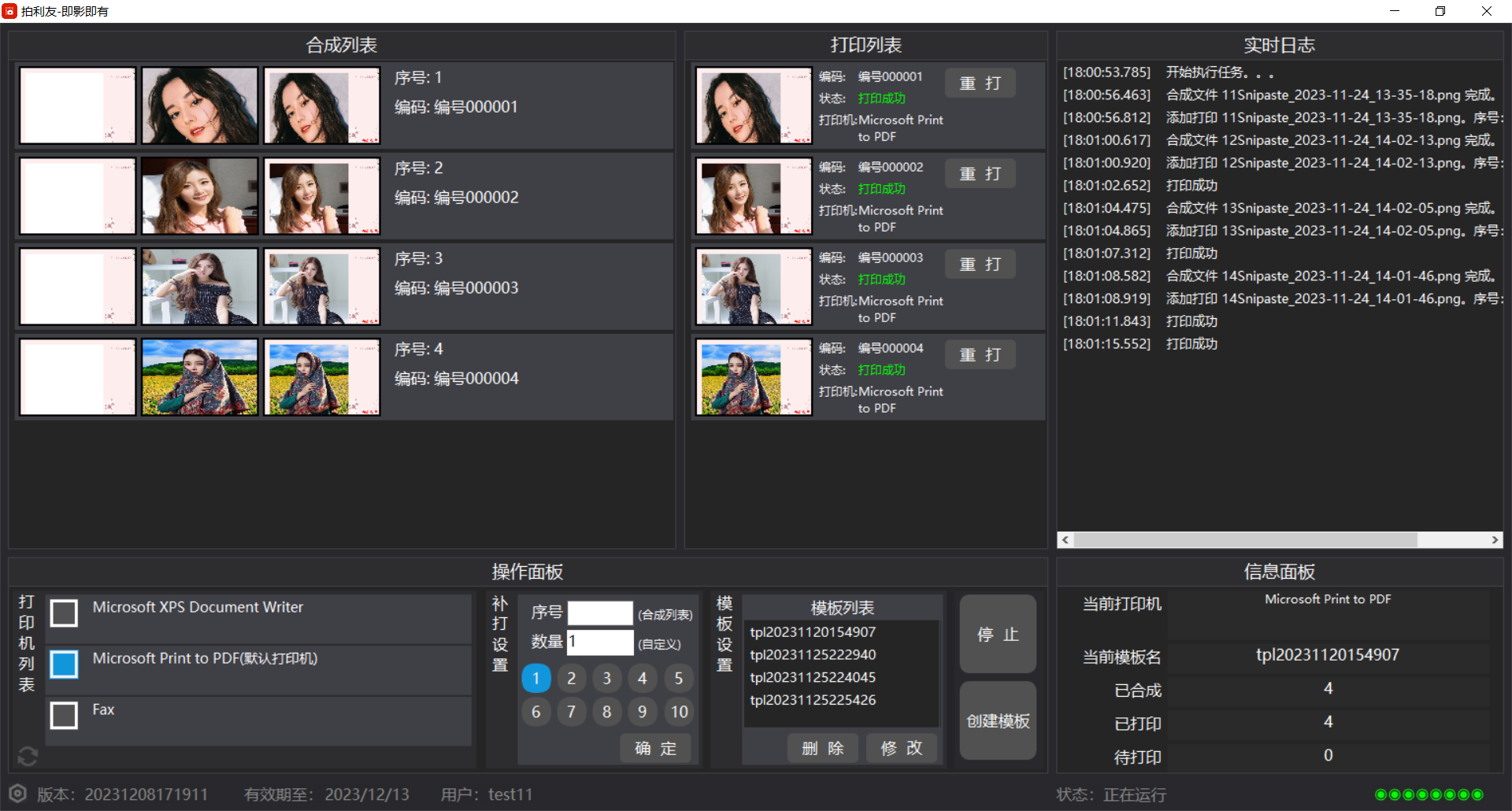1512x811 pixels.
Task: Select quantity number 5 circle
Action: (x=678, y=678)
